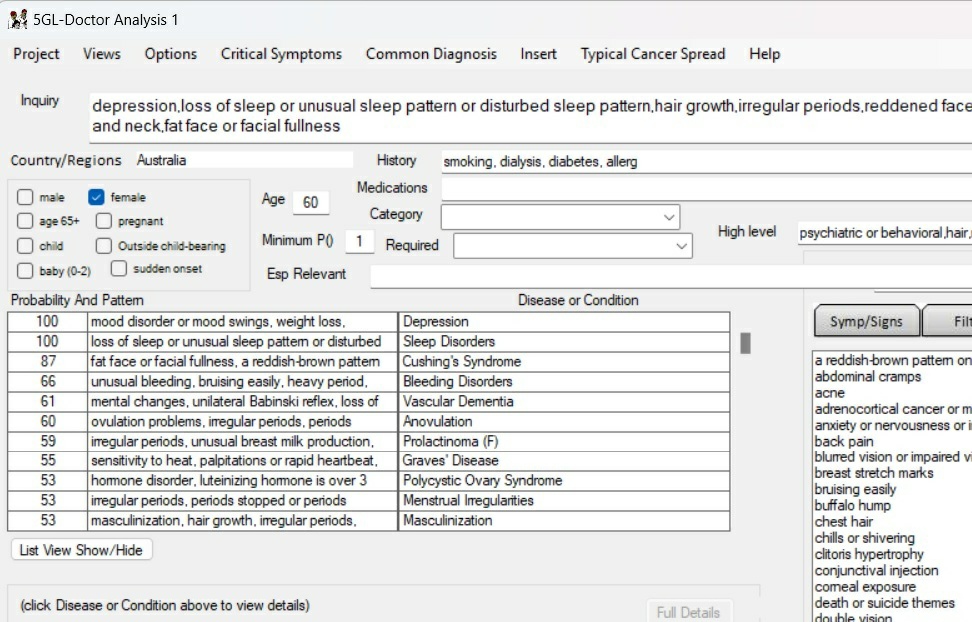Viewport: 972px width, 622px height.
Task: Select Cushing's Syndrome in the results
Action: [x=461, y=361]
